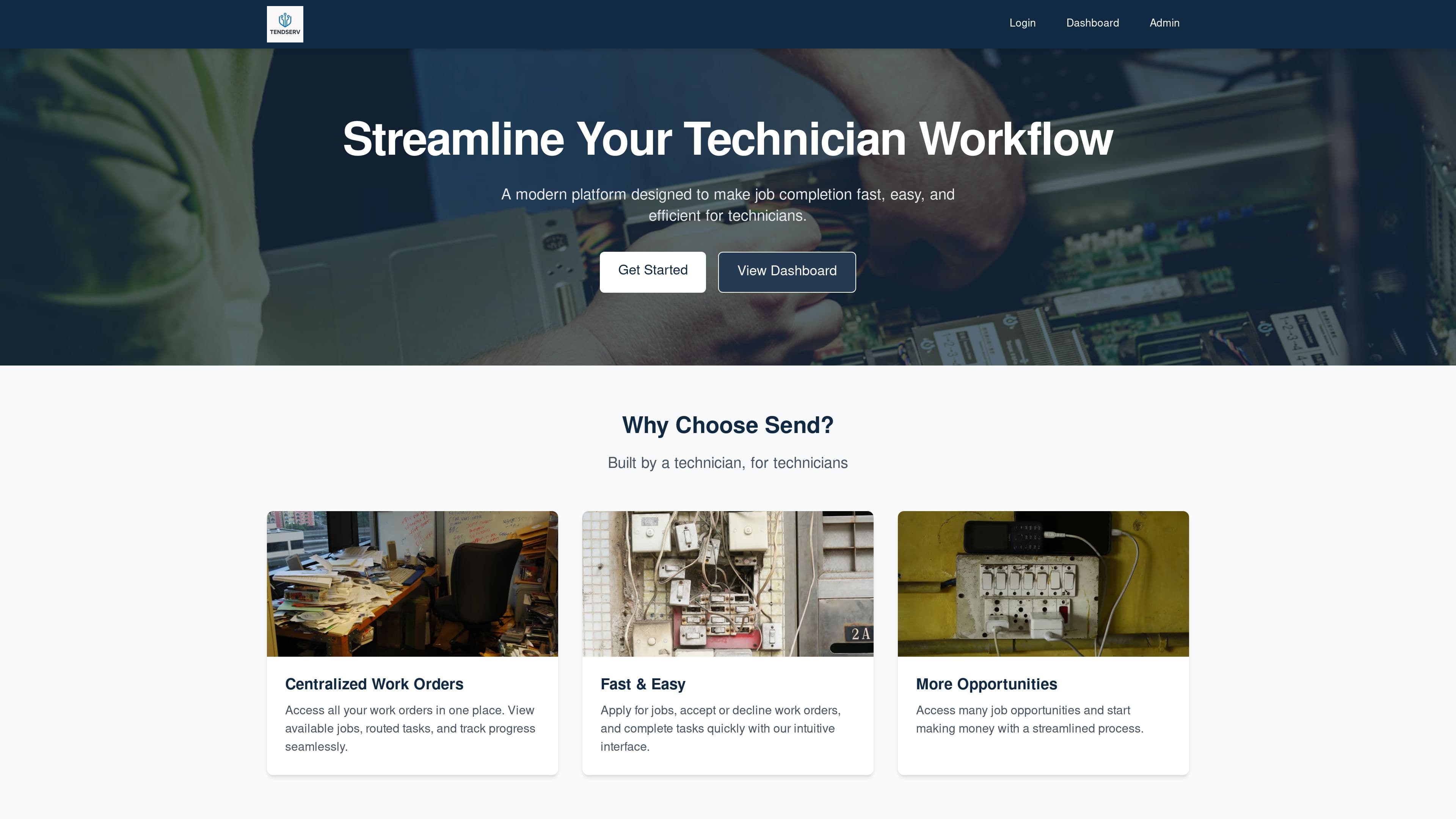The width and height of the screenshot is (1456, 819).
Task: Click the yellow wall power strip image
Action: point(1043,583)
